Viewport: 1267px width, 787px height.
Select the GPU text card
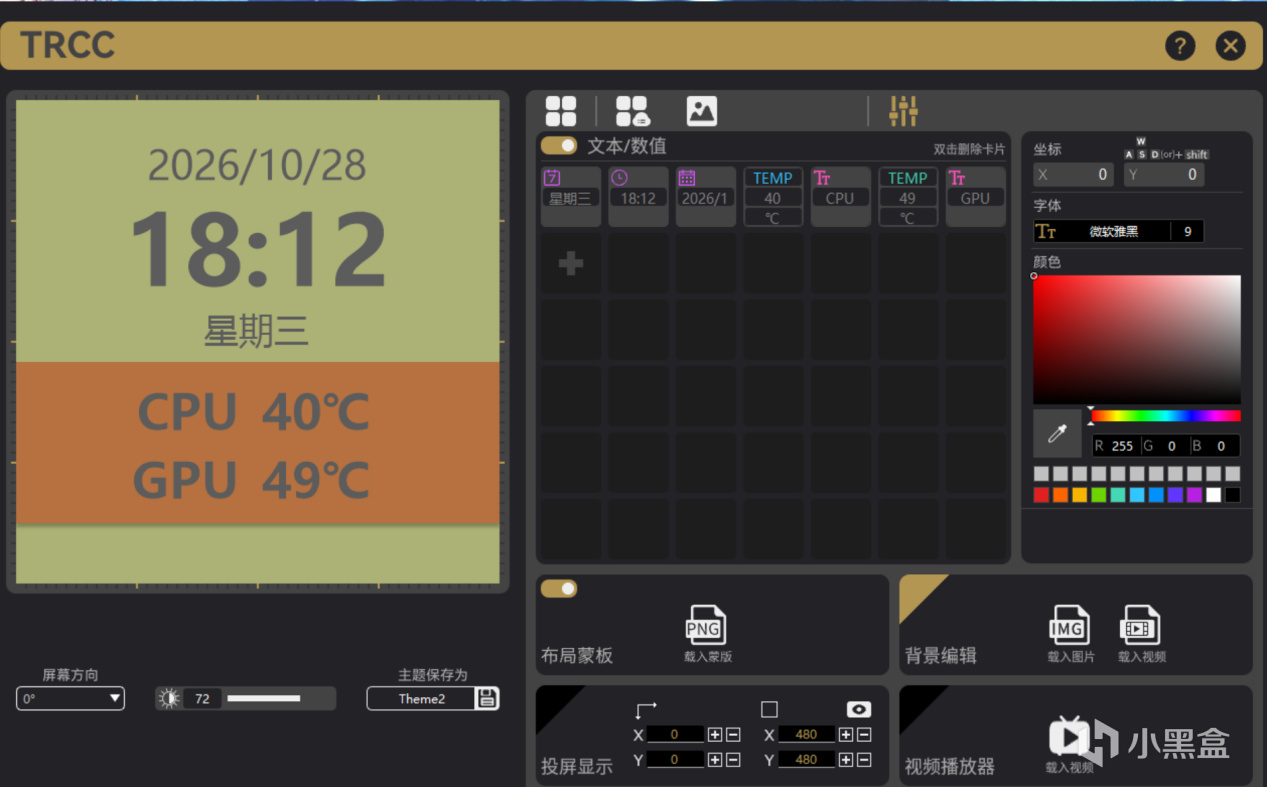tap(975, 196)
